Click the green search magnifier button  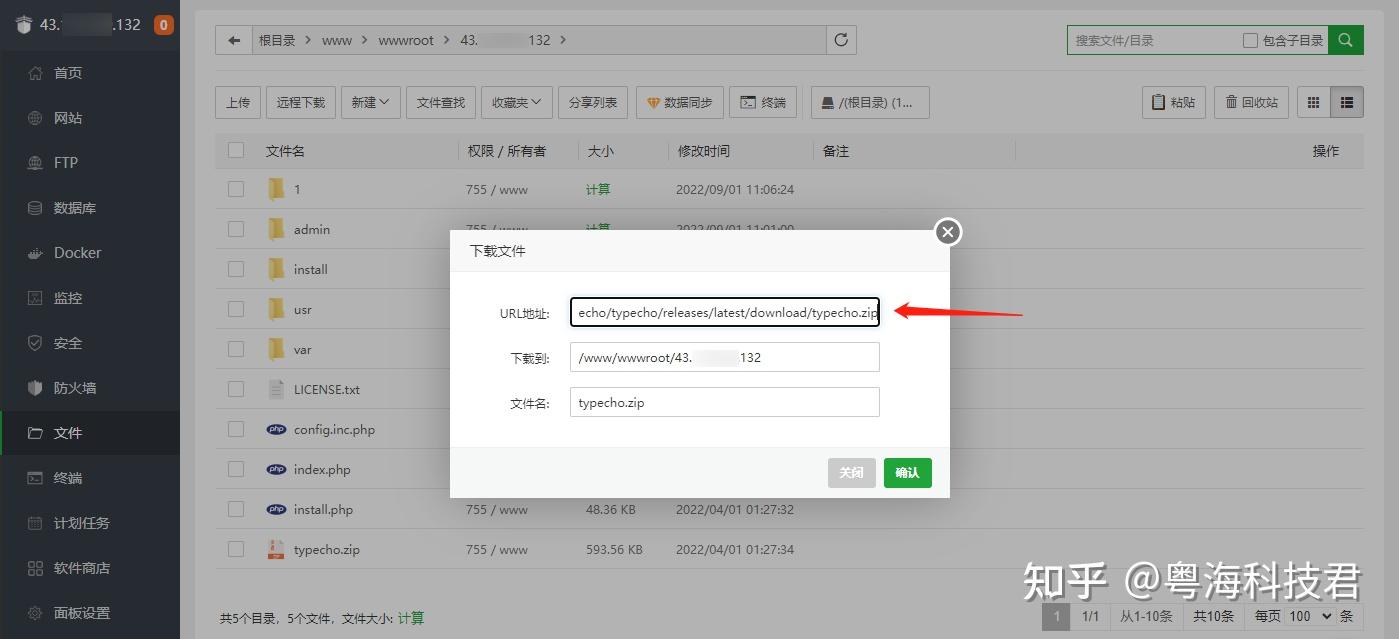[1346, 40]
